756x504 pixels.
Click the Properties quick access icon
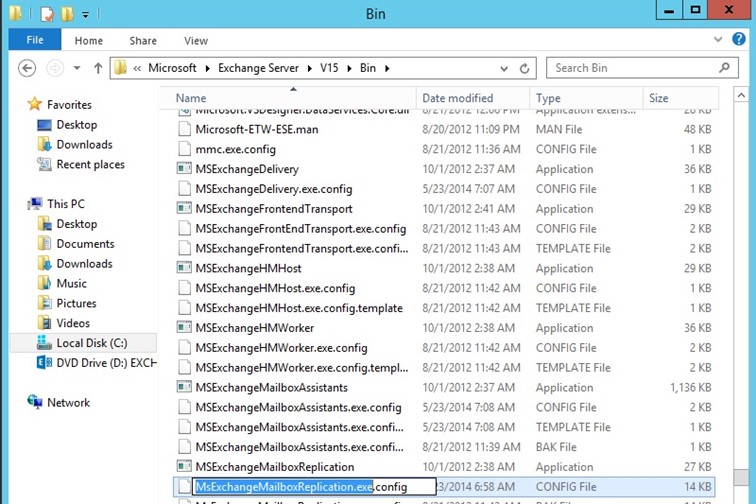point(47,14)
